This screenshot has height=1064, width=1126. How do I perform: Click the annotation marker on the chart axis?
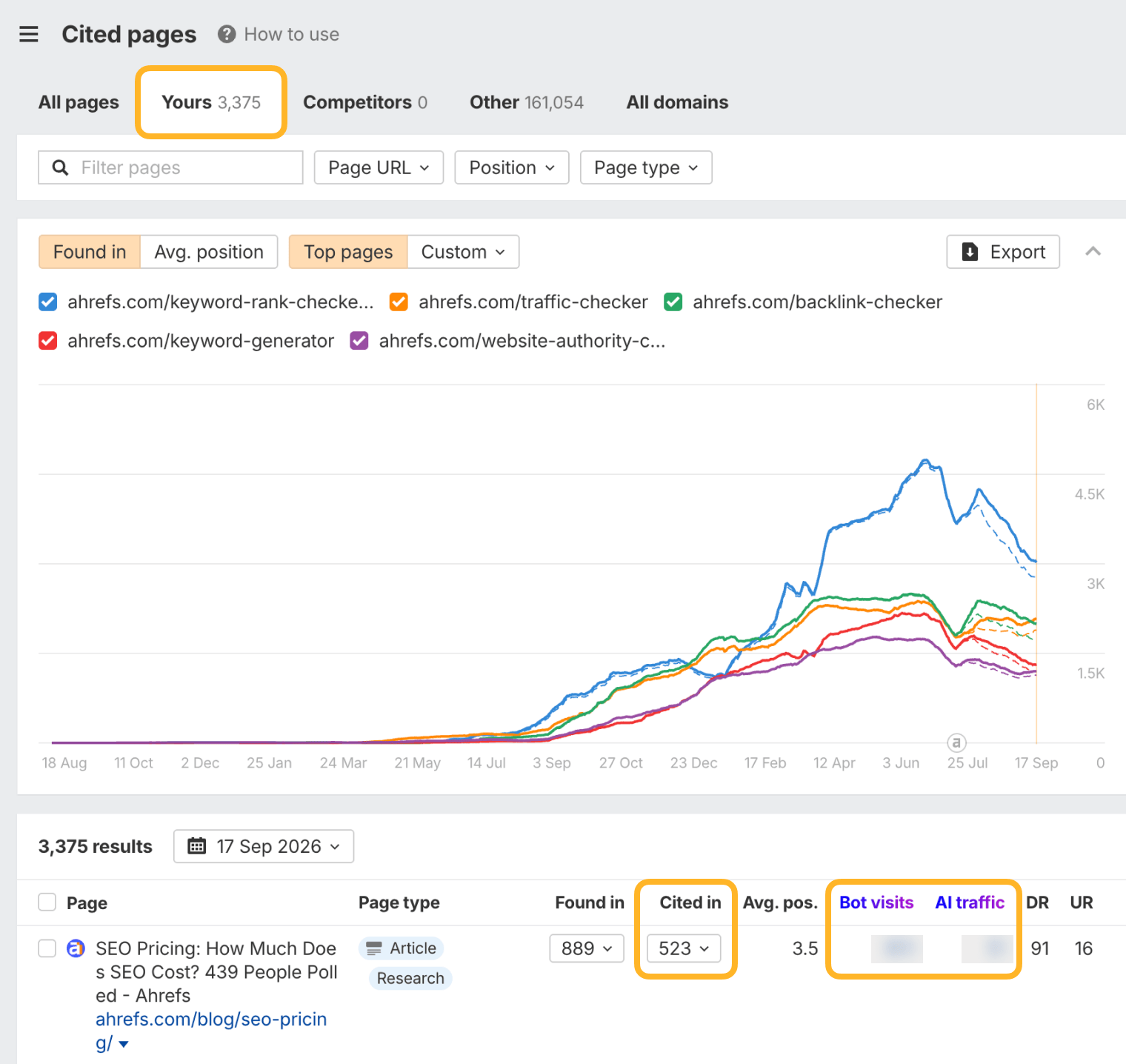coord(956,742)
